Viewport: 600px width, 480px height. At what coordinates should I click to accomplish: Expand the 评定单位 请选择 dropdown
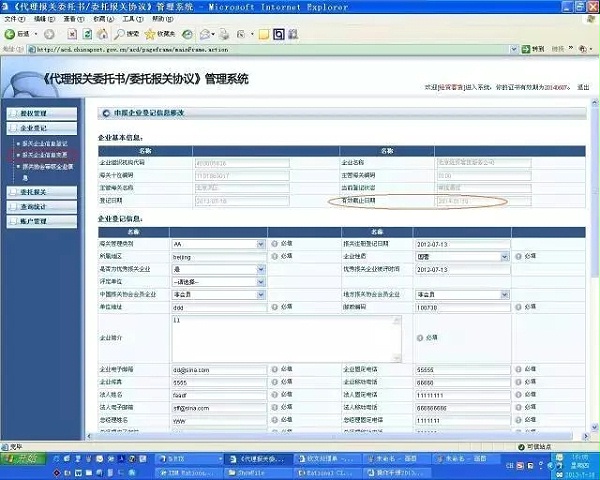pyautogui.click(x=260, y=282)
